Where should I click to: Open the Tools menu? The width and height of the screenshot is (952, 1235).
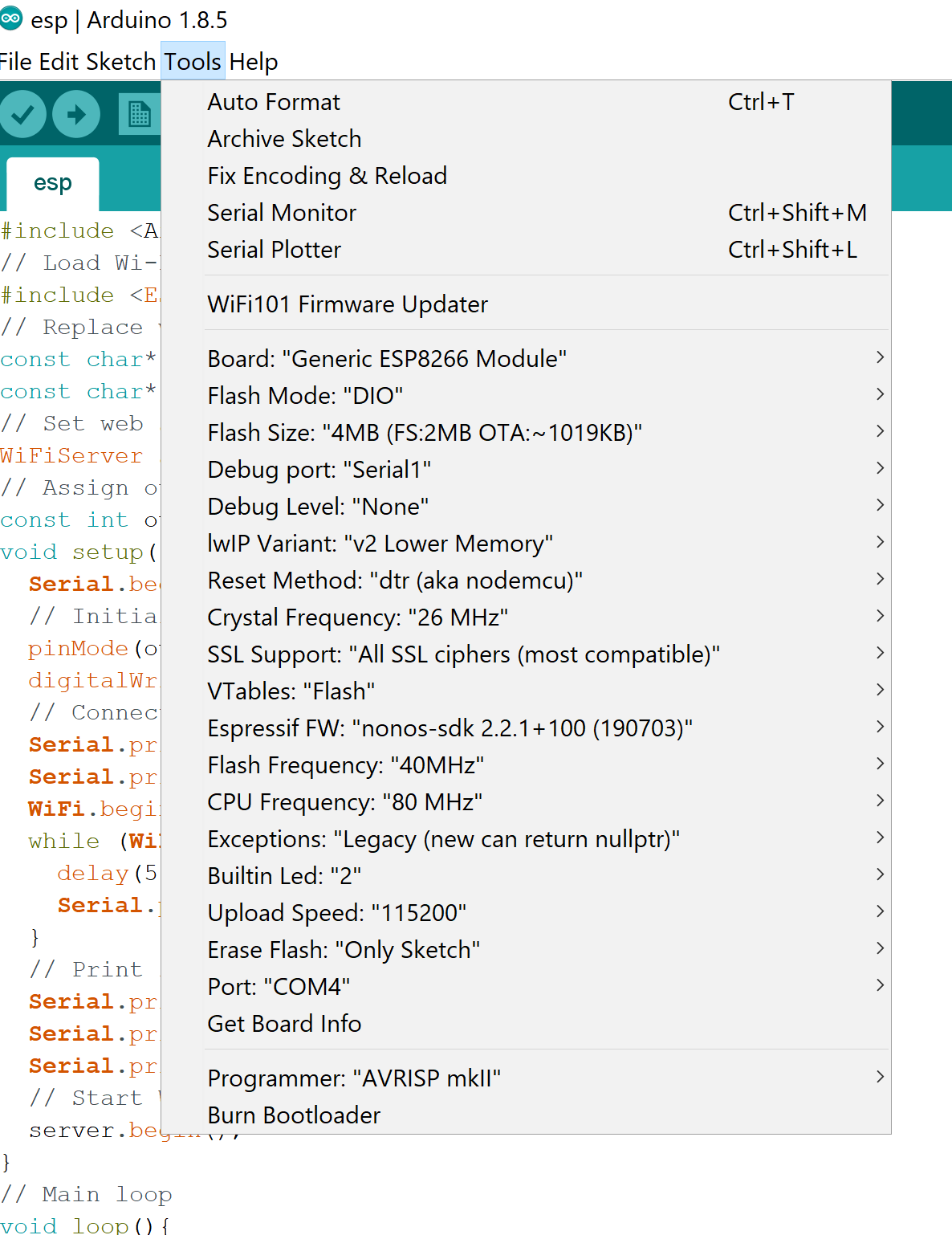point(193,62)
